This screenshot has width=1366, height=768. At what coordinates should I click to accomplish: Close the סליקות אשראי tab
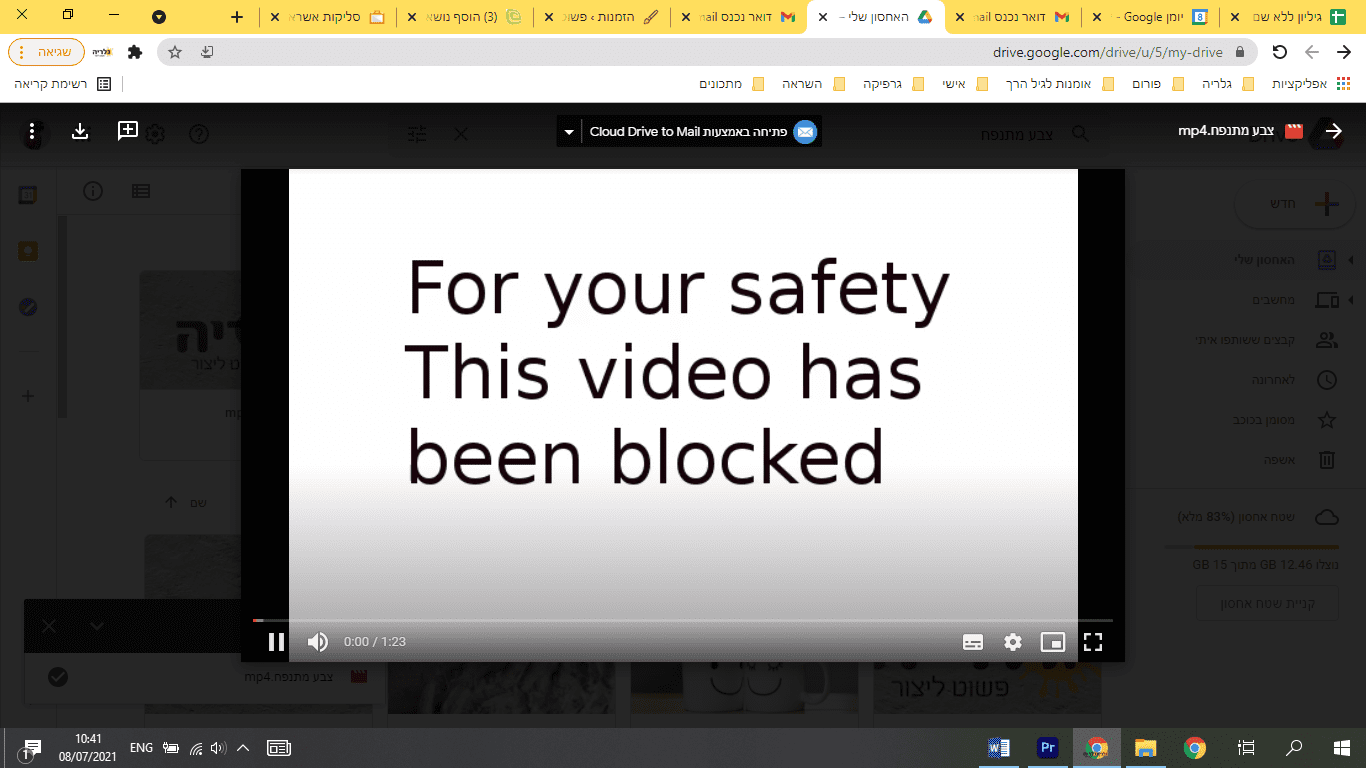click(275, 17)
